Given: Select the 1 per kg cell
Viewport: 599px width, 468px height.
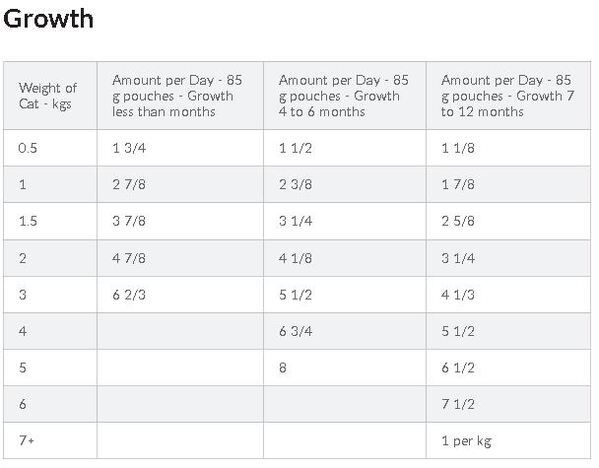Looking at the screenshot, I should pyautogui.click(x=508, y=440).
